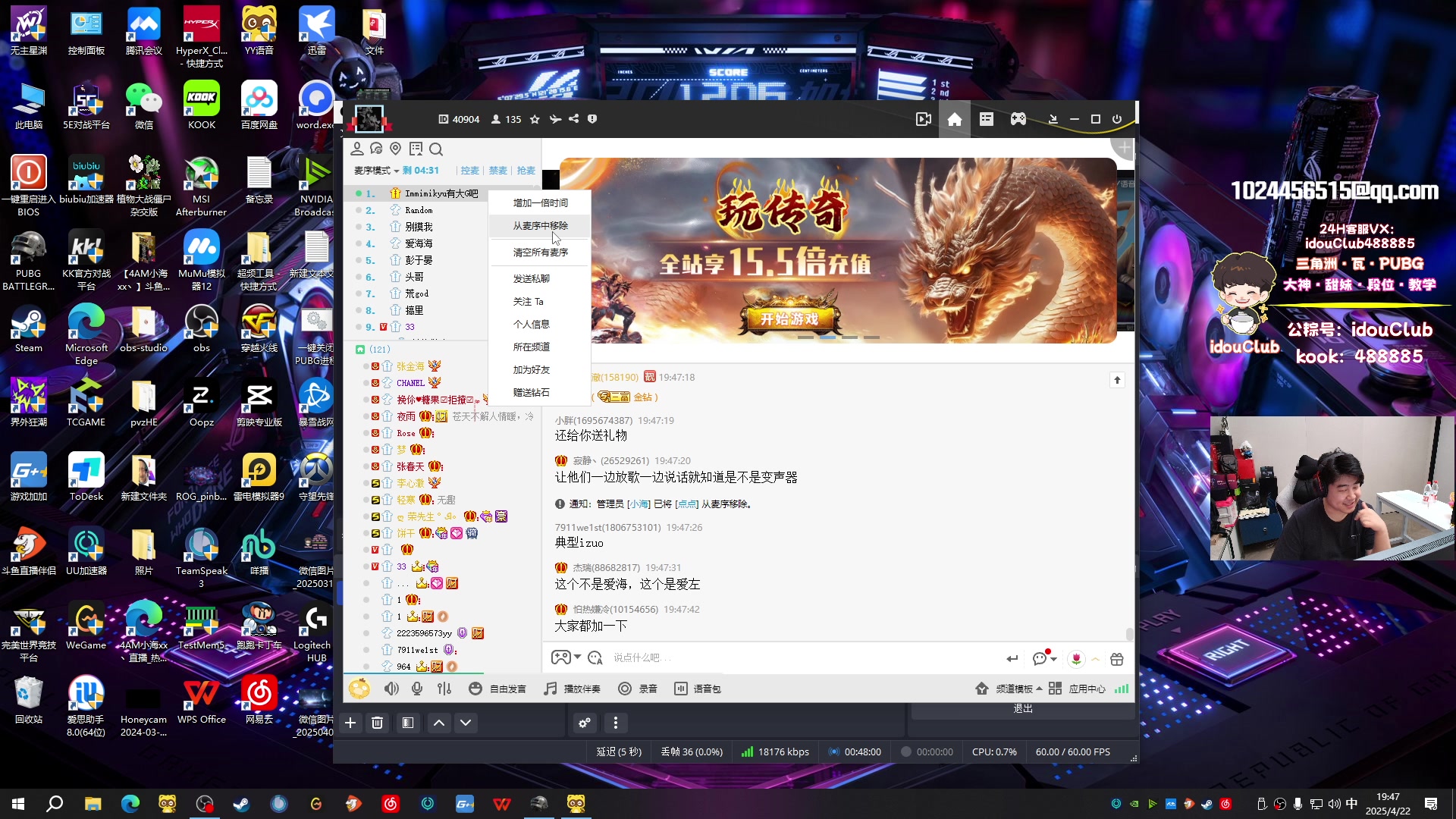Open the game controller icon in YY header
Viewport: 1456px width, 819px height.
(x=1018, y=119)
